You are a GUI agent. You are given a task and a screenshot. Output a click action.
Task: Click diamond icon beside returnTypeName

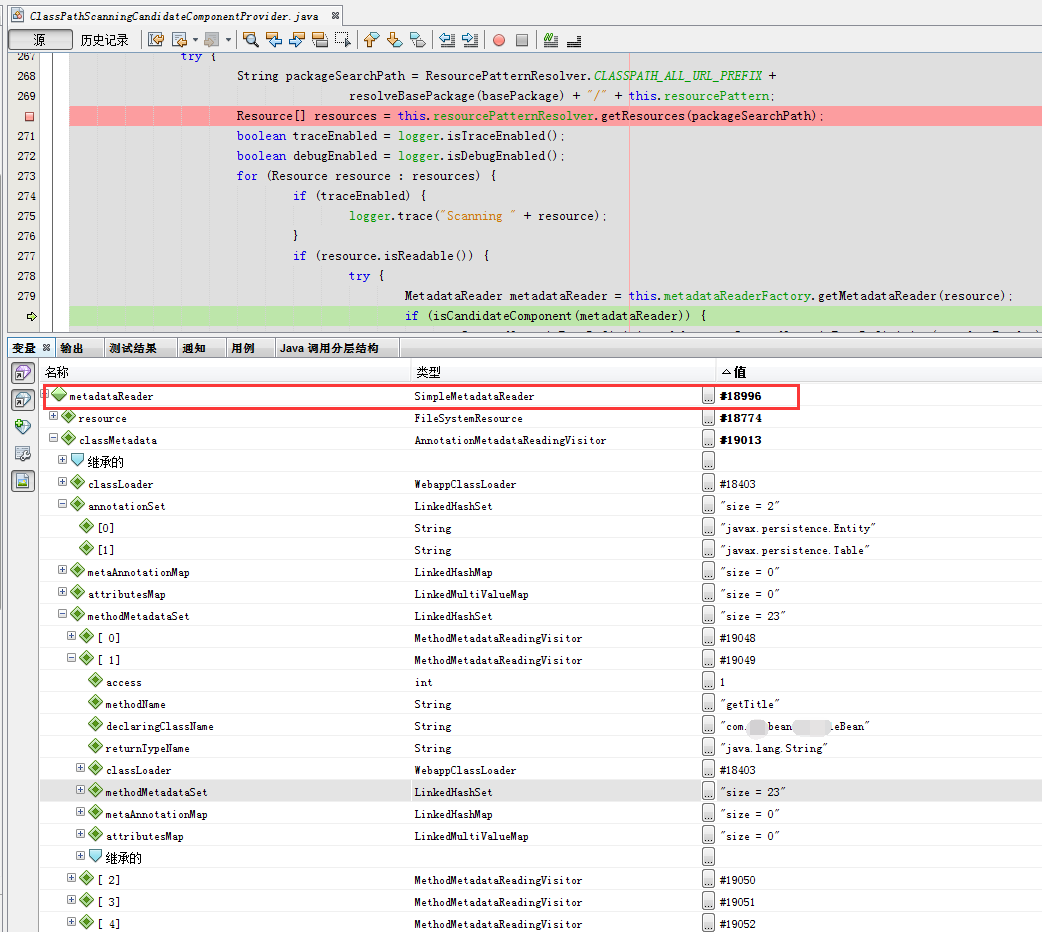[x=96, y=747]
